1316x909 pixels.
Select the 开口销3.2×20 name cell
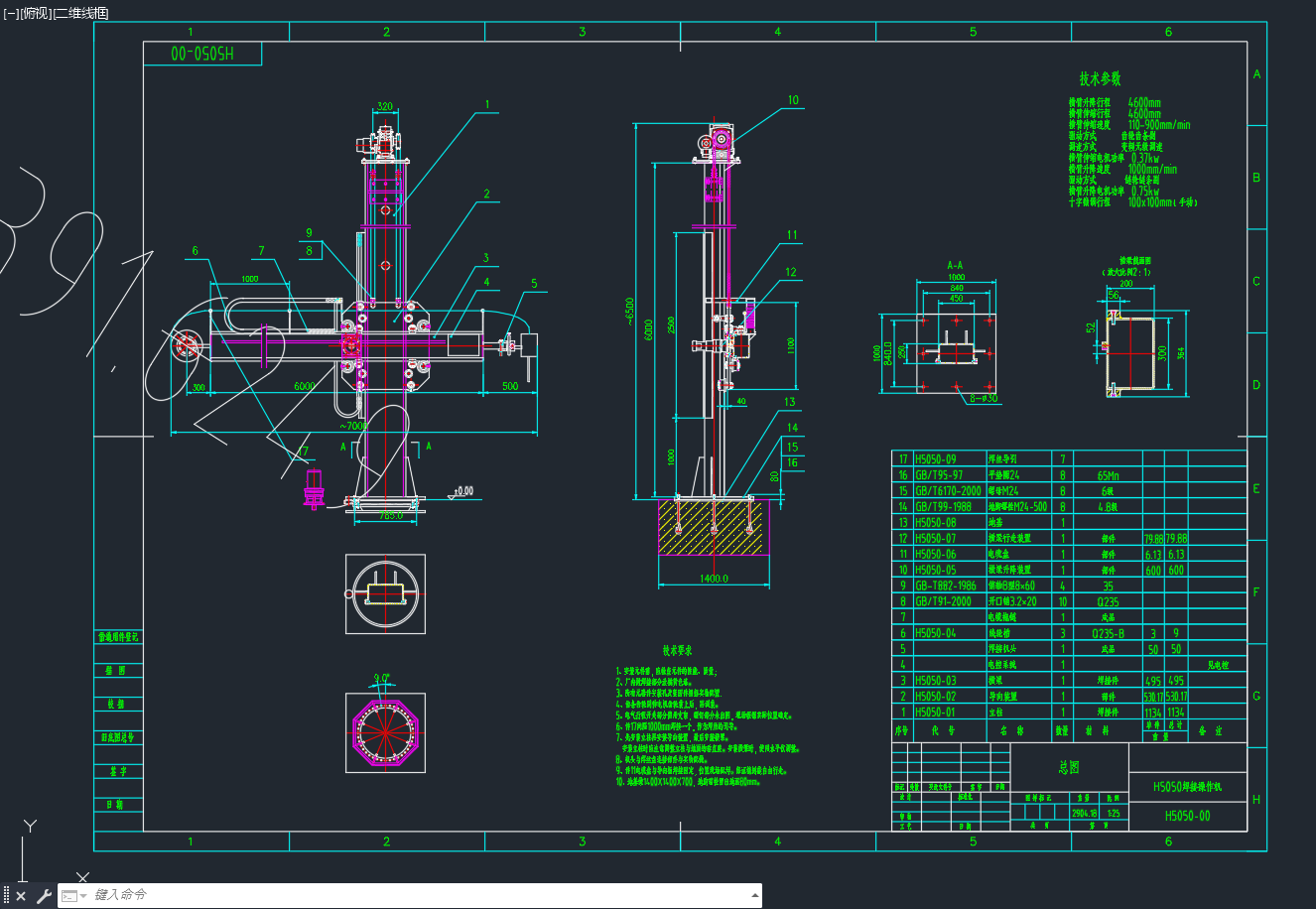tap(1012, 601)
